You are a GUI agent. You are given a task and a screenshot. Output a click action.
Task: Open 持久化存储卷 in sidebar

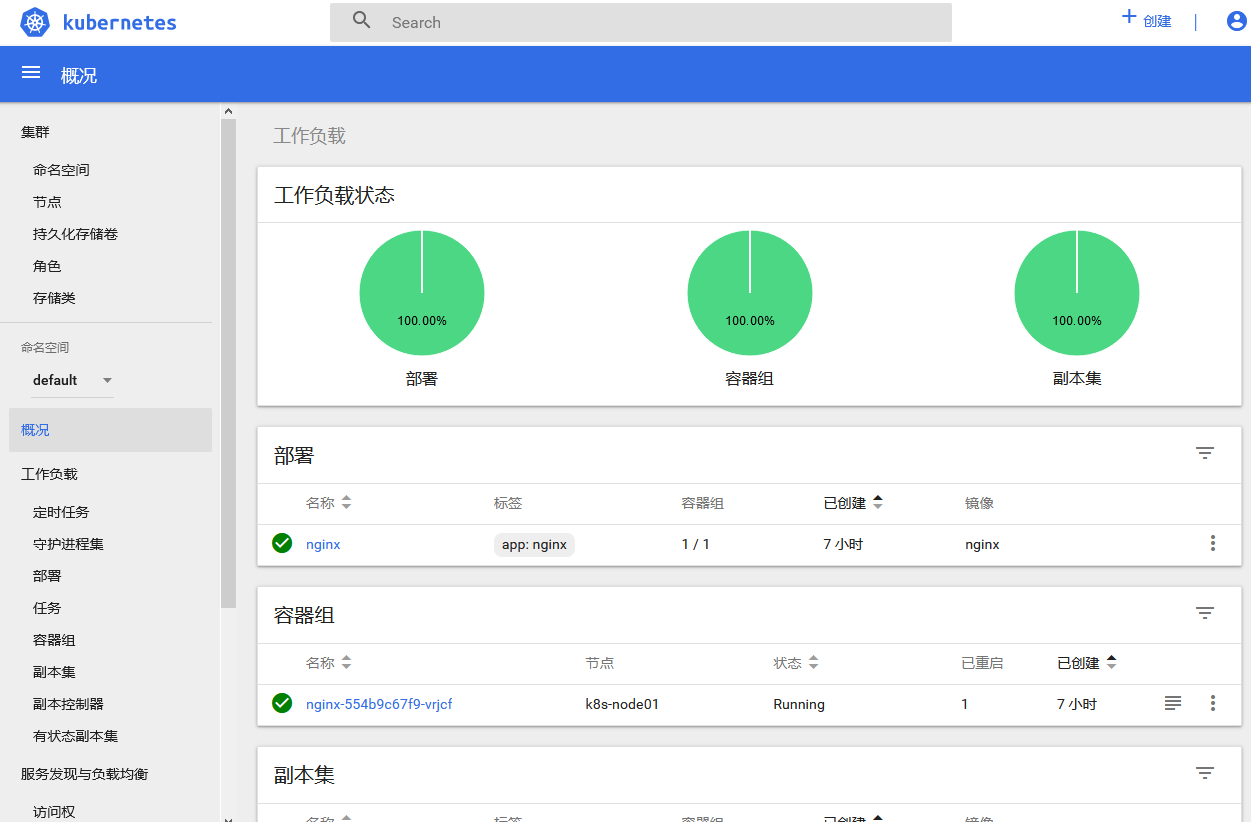(x=76, y=234)
